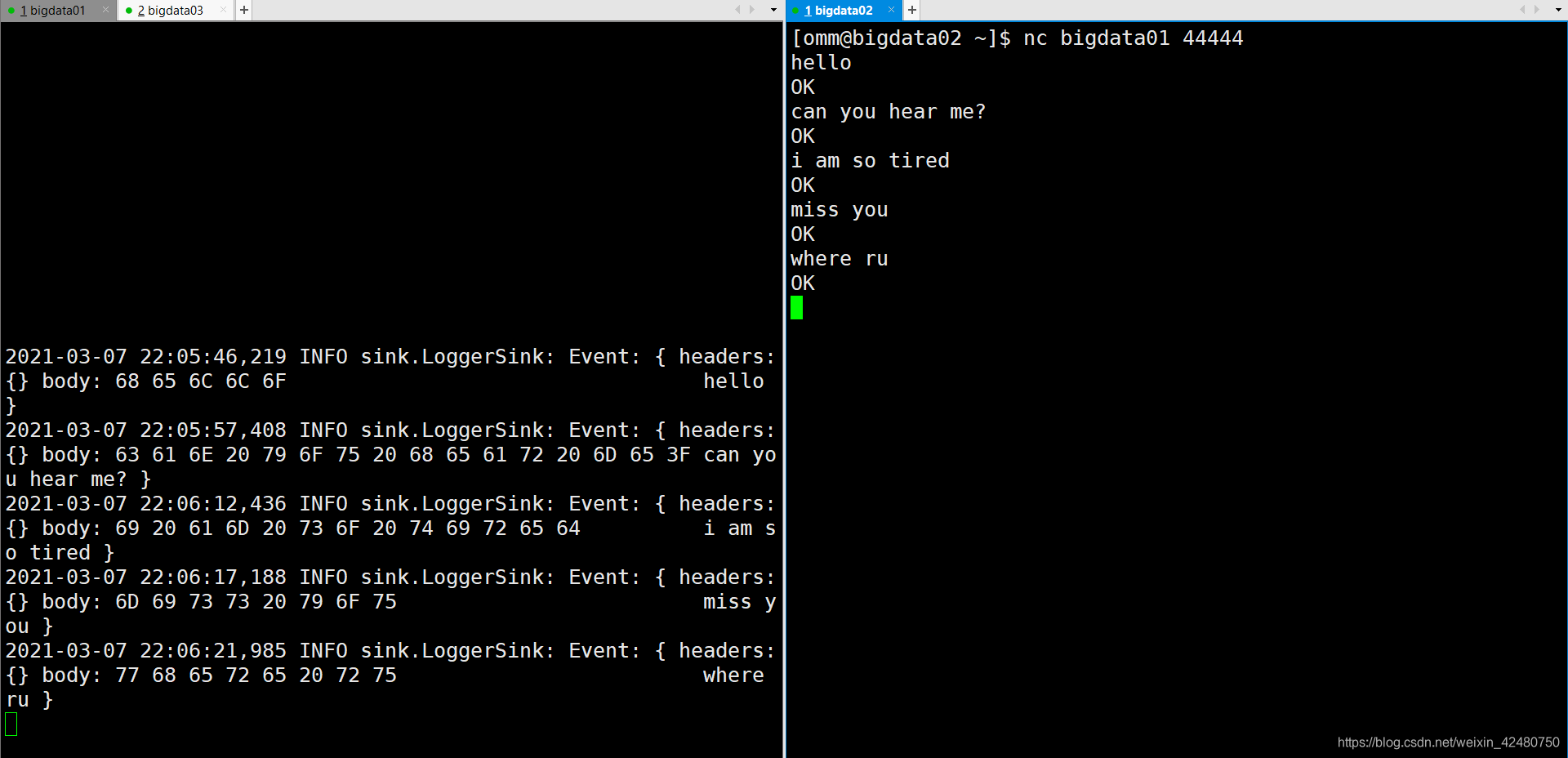Image resolution: width=1568 pixels, height=758 pixels.
Task: Click the green status dot on bigdata03 tab
Action: [129, 11]
